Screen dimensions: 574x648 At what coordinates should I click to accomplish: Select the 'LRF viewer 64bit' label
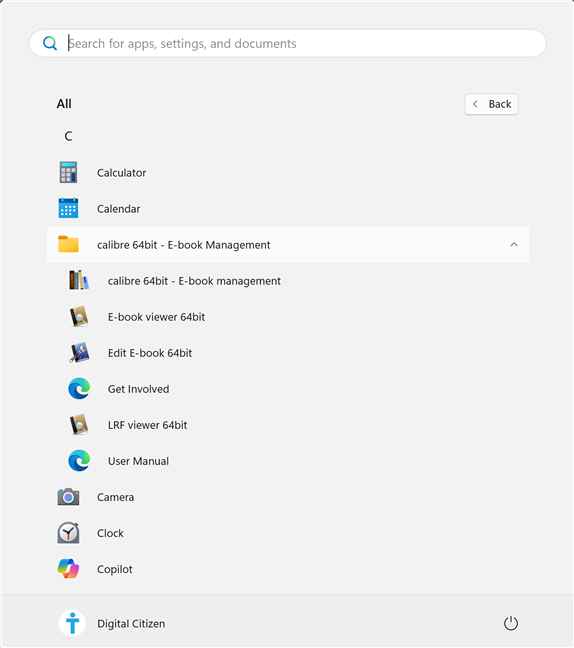tap(148, 425)
